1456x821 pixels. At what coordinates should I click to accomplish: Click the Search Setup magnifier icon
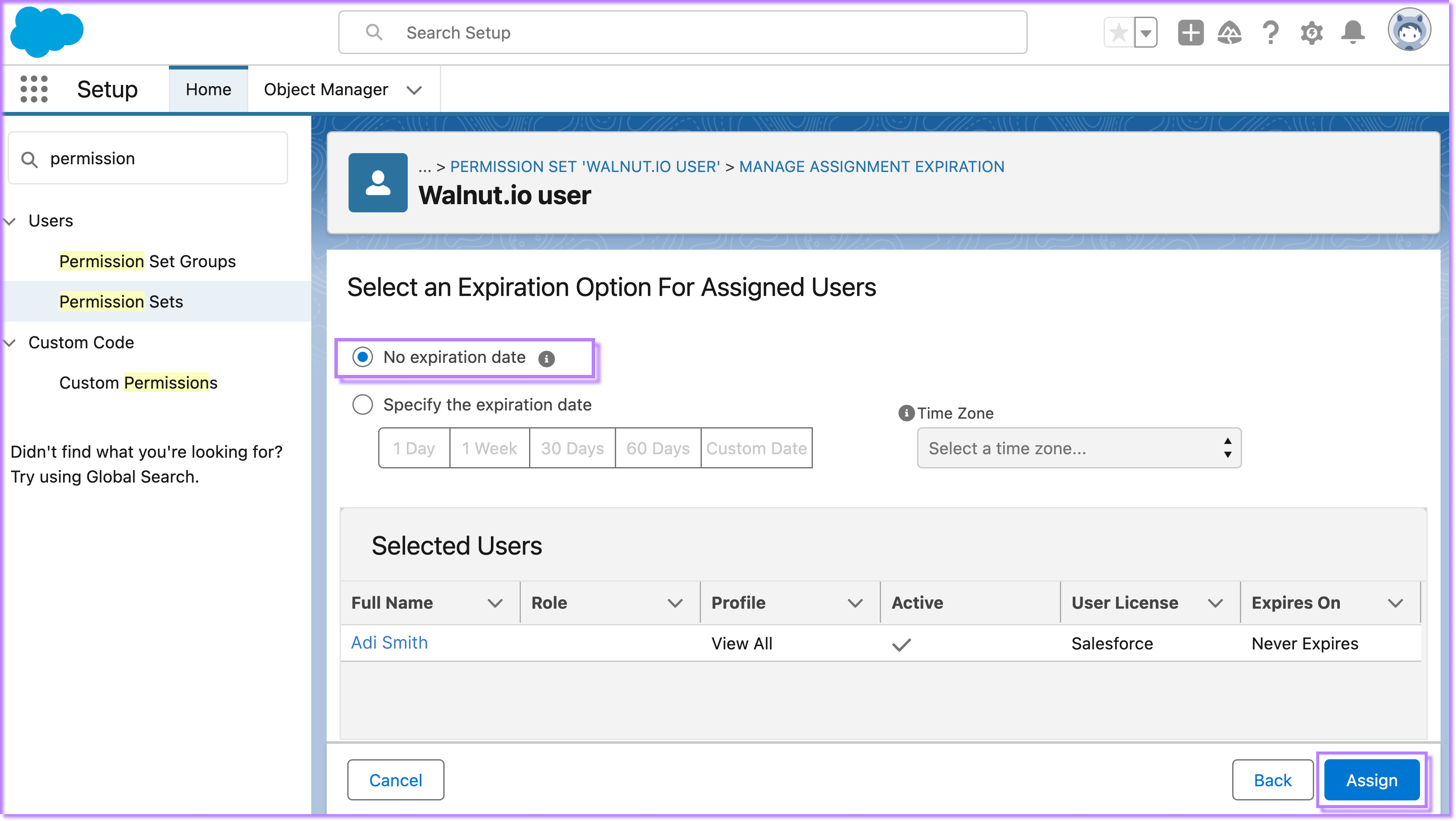coord(373,32)
